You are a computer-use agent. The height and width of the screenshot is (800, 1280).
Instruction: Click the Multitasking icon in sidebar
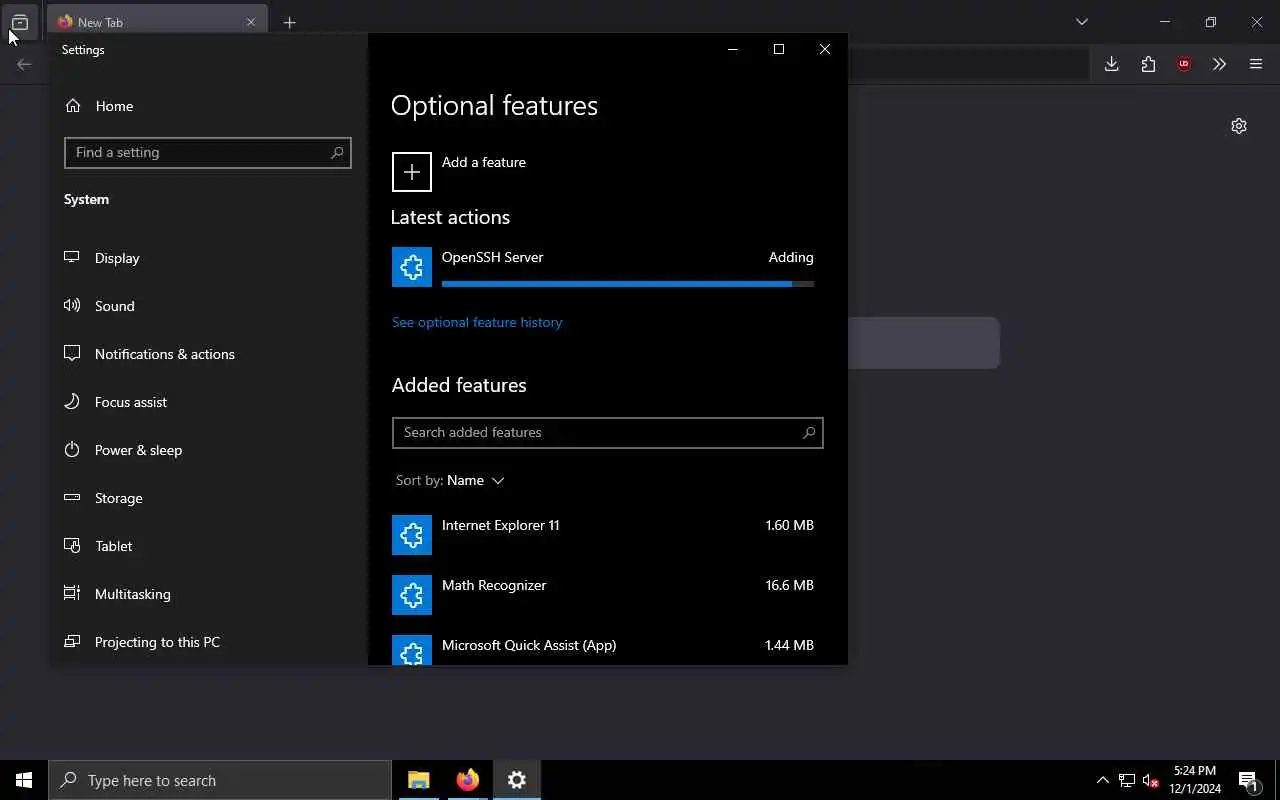[72, 593]
